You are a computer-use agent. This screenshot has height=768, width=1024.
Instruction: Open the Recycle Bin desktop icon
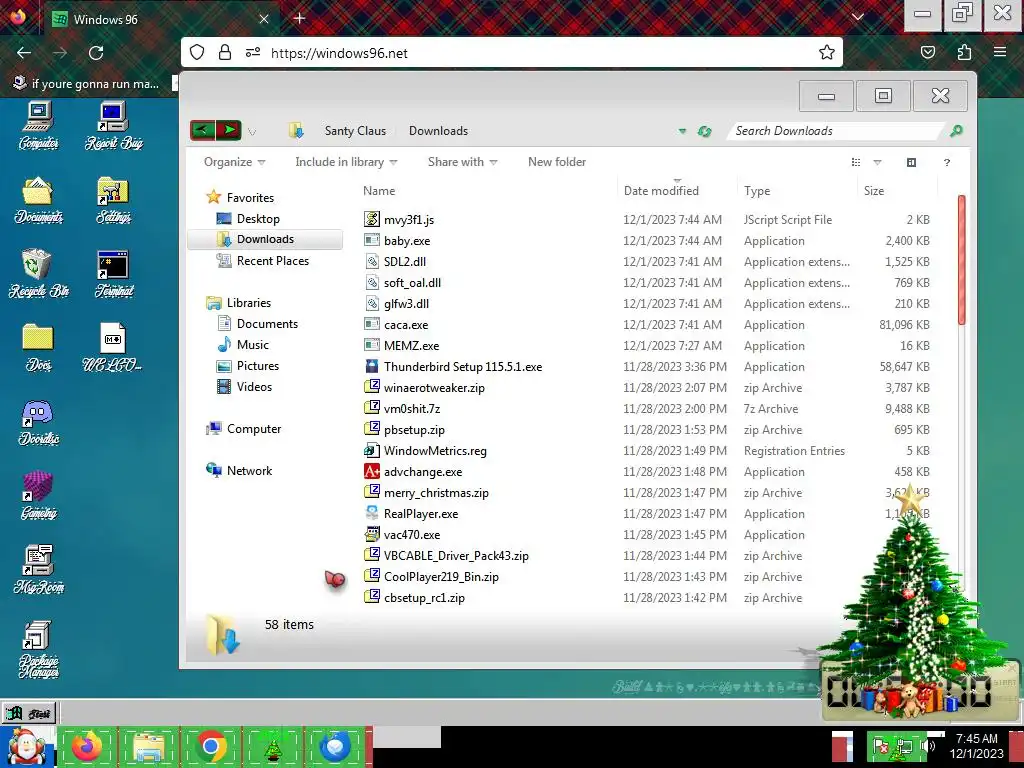[x=38, y=274]
